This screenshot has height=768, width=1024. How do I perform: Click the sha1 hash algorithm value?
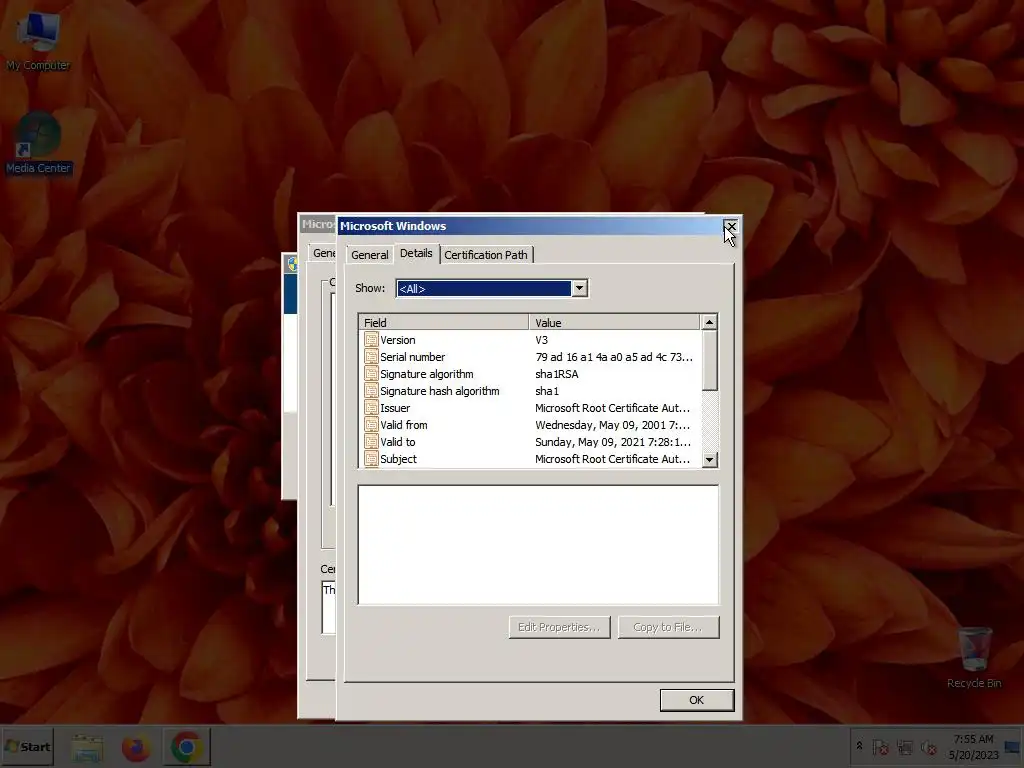(547, 391)
